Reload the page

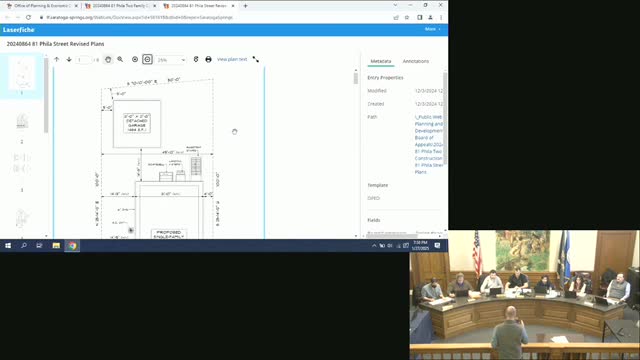click(x=28, y=18)
